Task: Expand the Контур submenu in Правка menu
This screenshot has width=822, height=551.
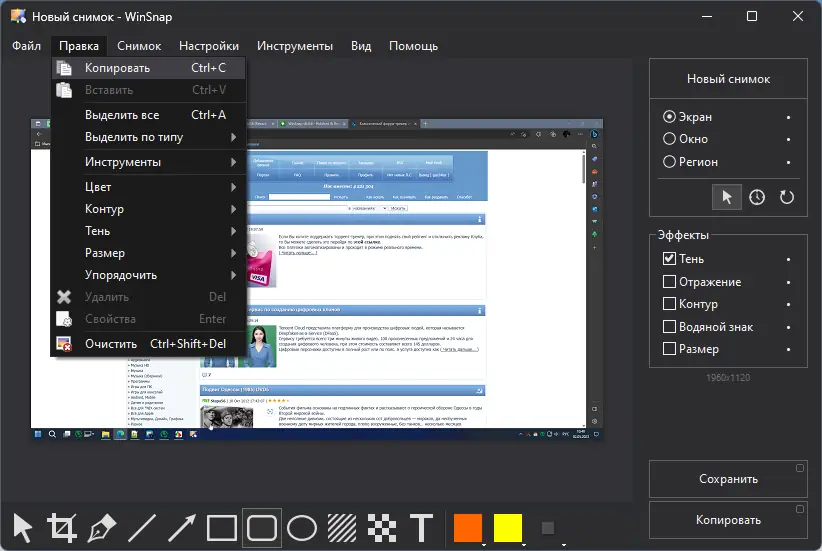Action: pyautogui.click(x=148, y=209)
